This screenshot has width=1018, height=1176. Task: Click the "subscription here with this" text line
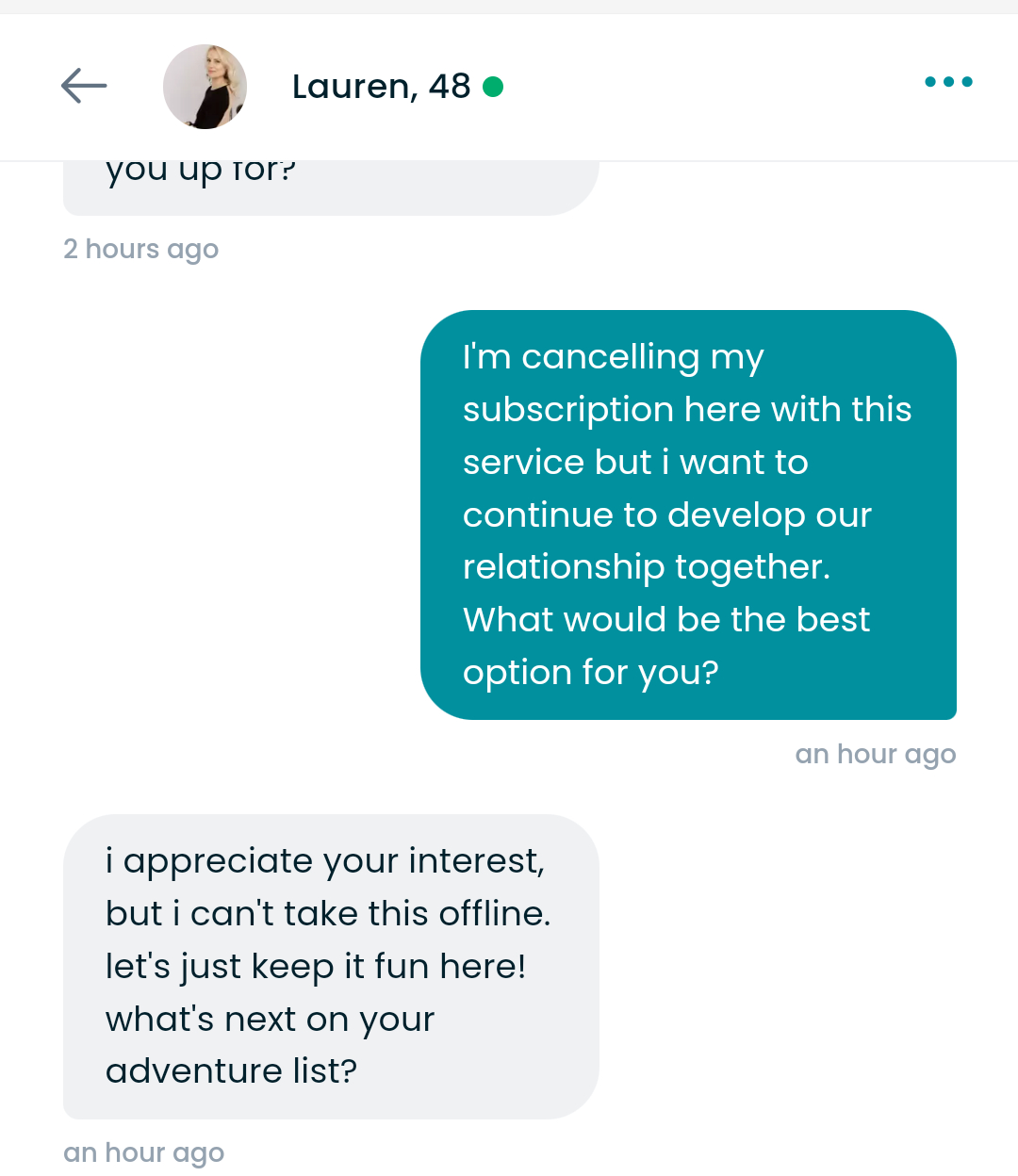[687, 410]
